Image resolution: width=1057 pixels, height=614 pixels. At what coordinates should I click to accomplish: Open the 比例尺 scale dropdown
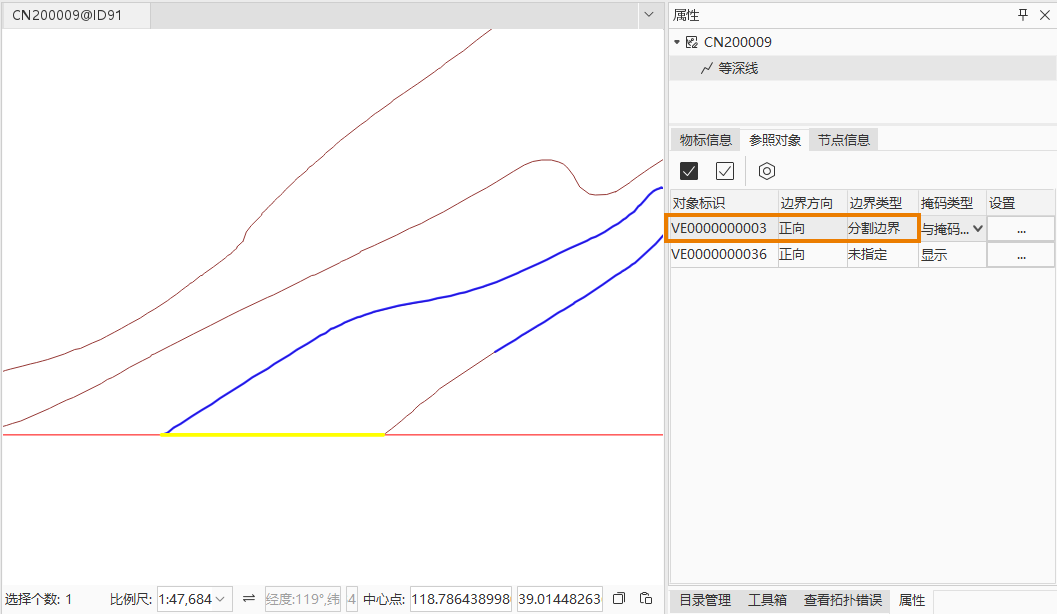[x=220, y=599]
